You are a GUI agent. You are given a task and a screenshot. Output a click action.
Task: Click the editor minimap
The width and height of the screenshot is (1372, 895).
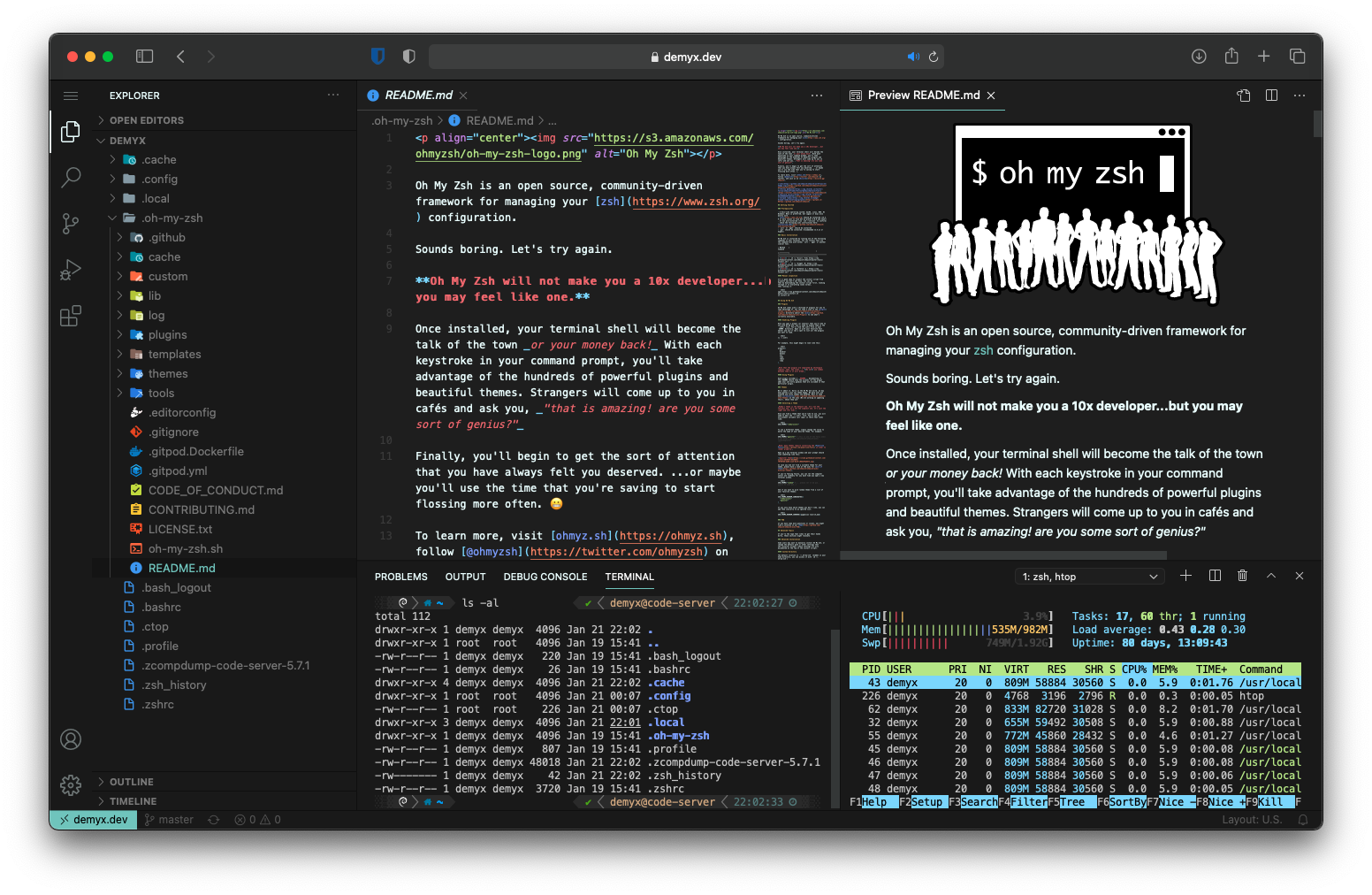coord(802,343)
